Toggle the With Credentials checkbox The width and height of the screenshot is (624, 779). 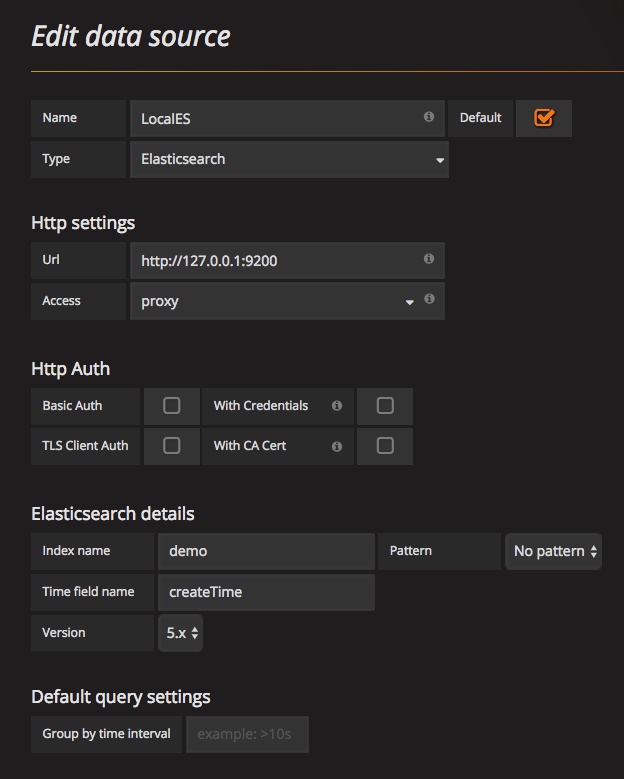[x=385, y=406]
